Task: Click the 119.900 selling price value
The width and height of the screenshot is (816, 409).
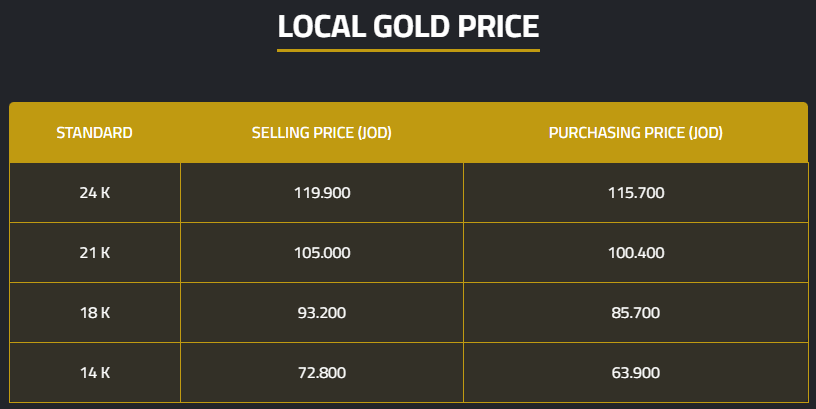Action: [321, 193]
